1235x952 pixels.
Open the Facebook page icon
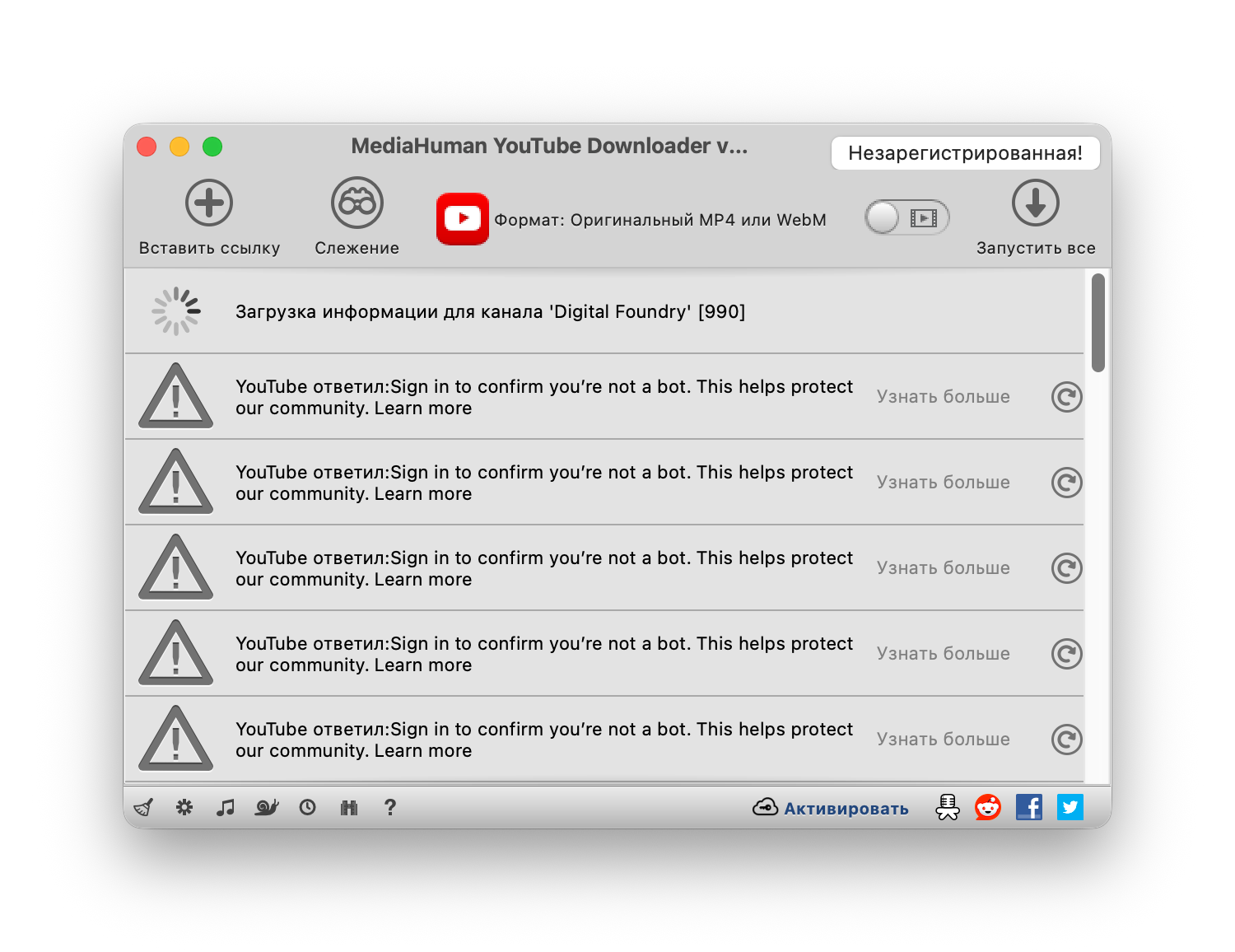[x=1028, y=807]
